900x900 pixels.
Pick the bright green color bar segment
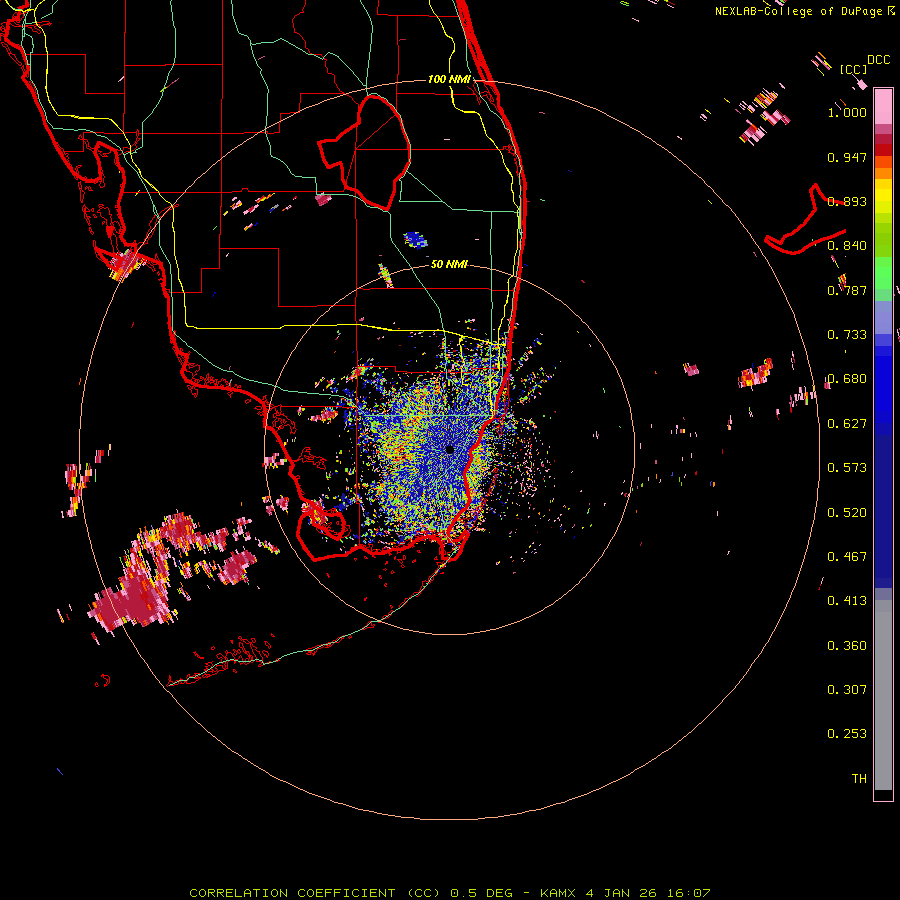click(883, 273)
